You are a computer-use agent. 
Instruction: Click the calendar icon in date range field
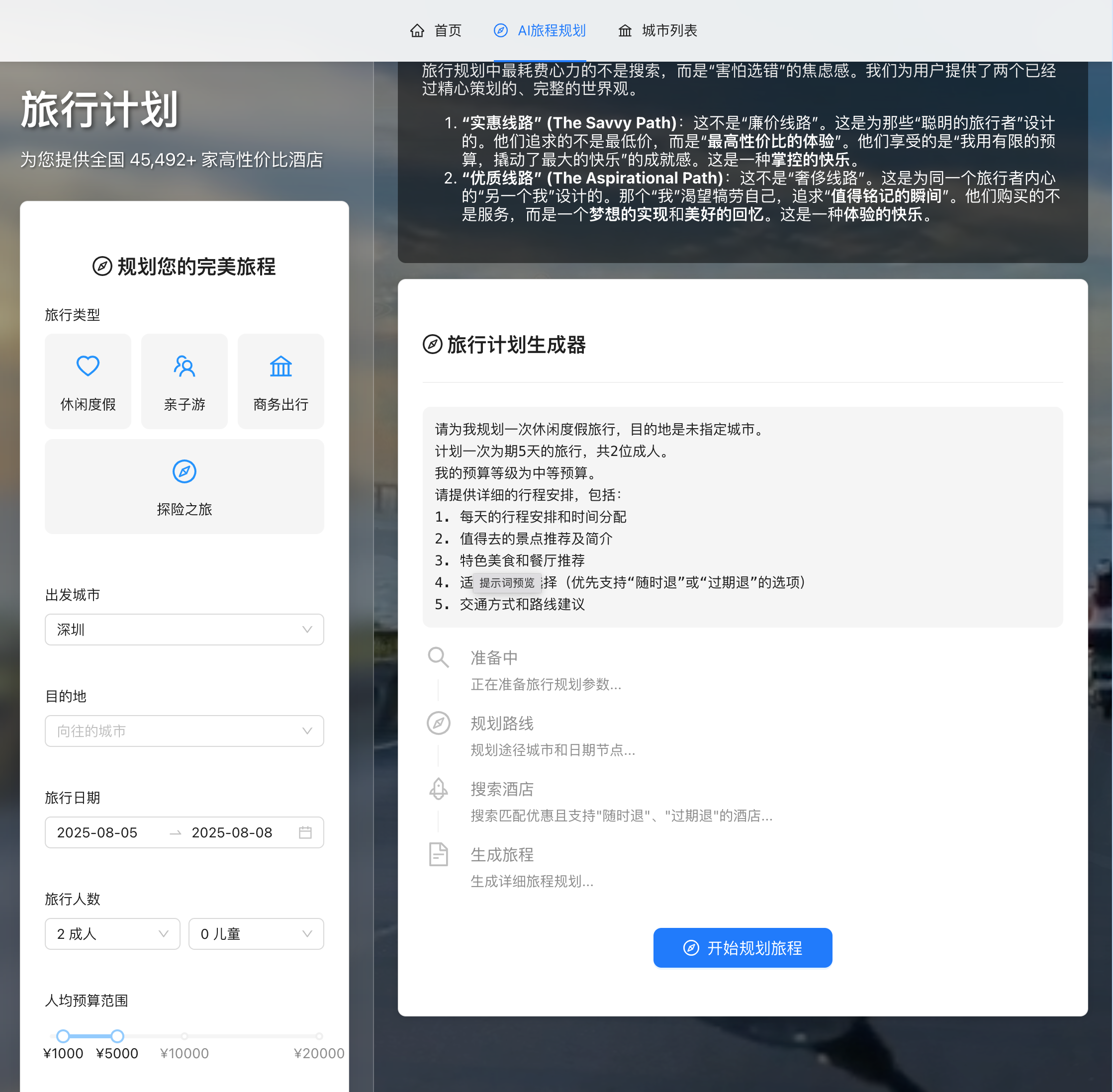tap(305, 832)
